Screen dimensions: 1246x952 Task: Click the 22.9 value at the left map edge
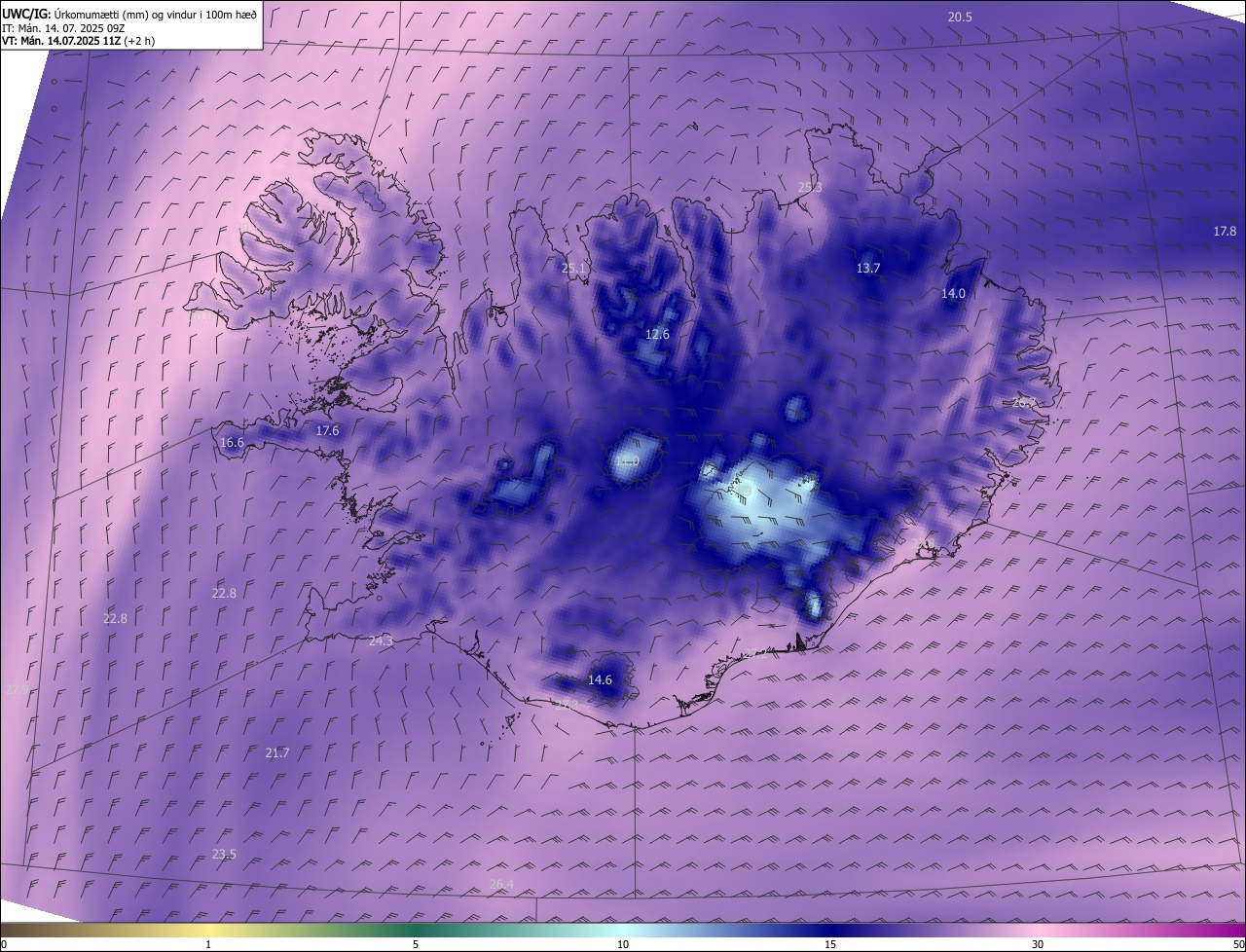(17, 689)
